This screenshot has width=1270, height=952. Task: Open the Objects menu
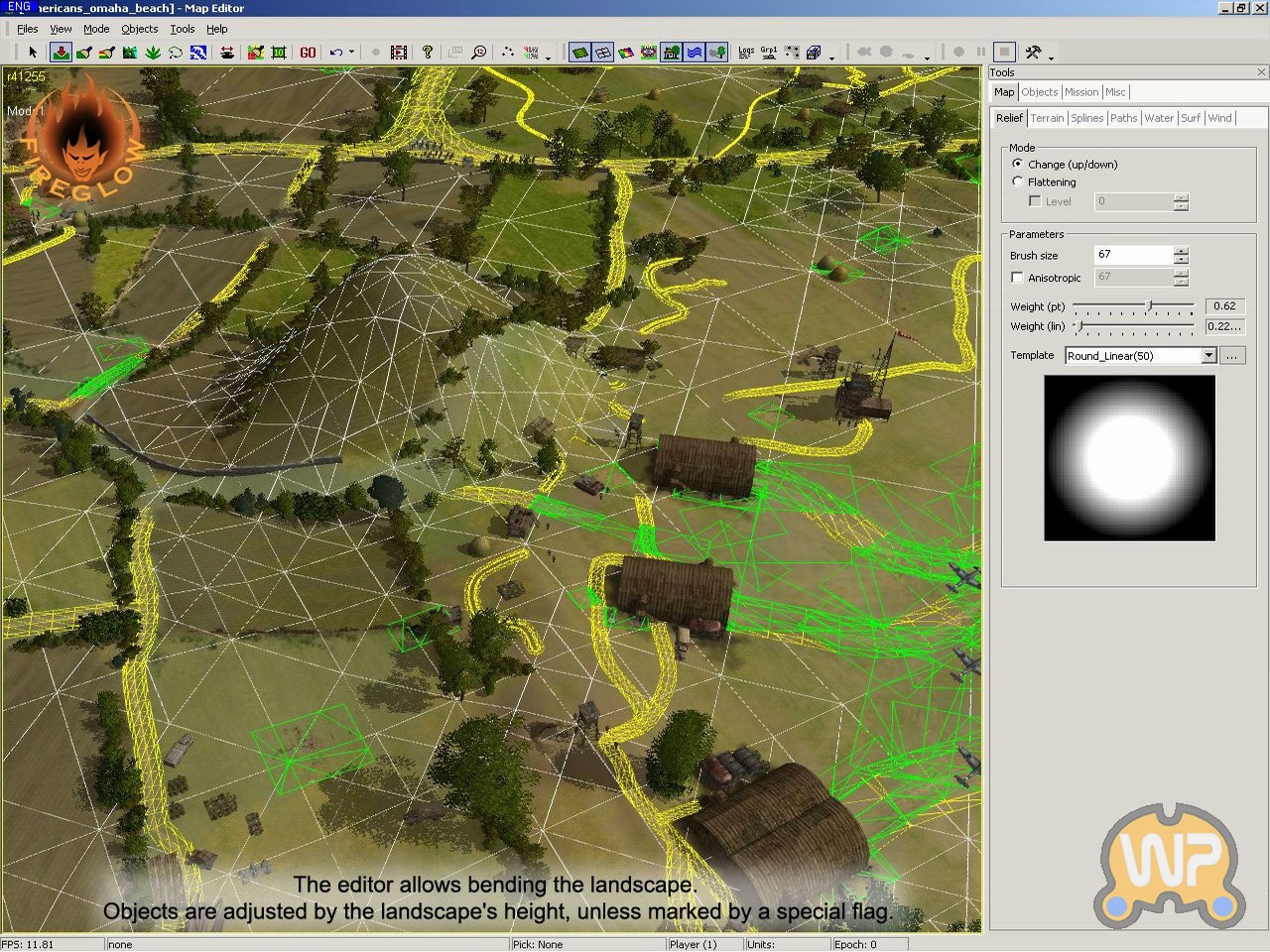tap(140, 29)
